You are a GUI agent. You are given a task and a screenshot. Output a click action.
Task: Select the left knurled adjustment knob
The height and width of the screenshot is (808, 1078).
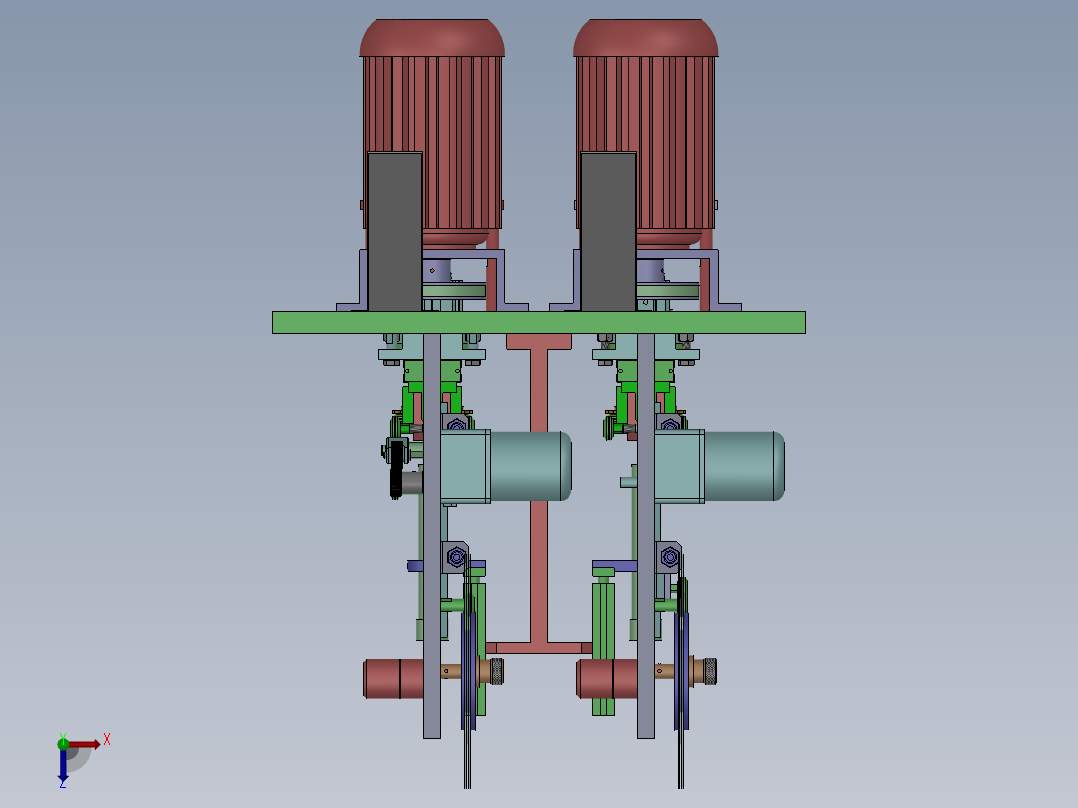point(497,671)
